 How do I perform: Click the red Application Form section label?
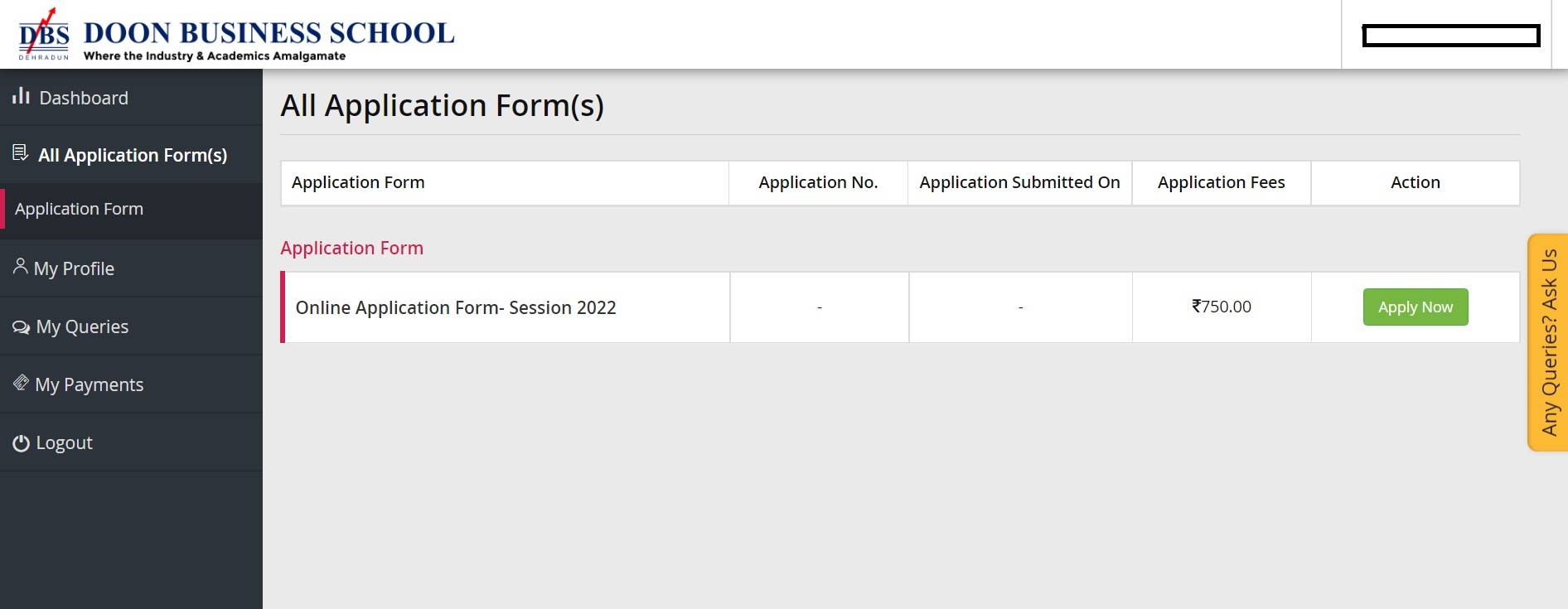click(x=351, y=248)
